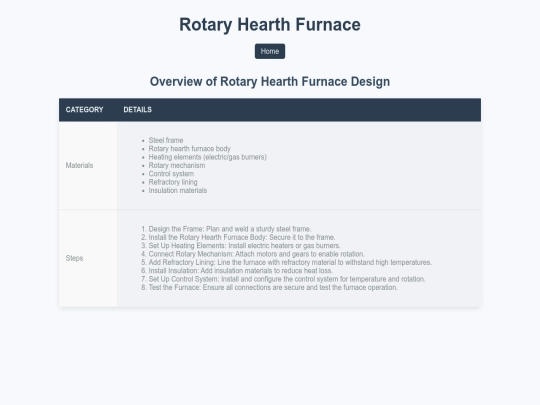
Task: Click the Rotary mechanism list item
Action: click(x=177, y=165)
